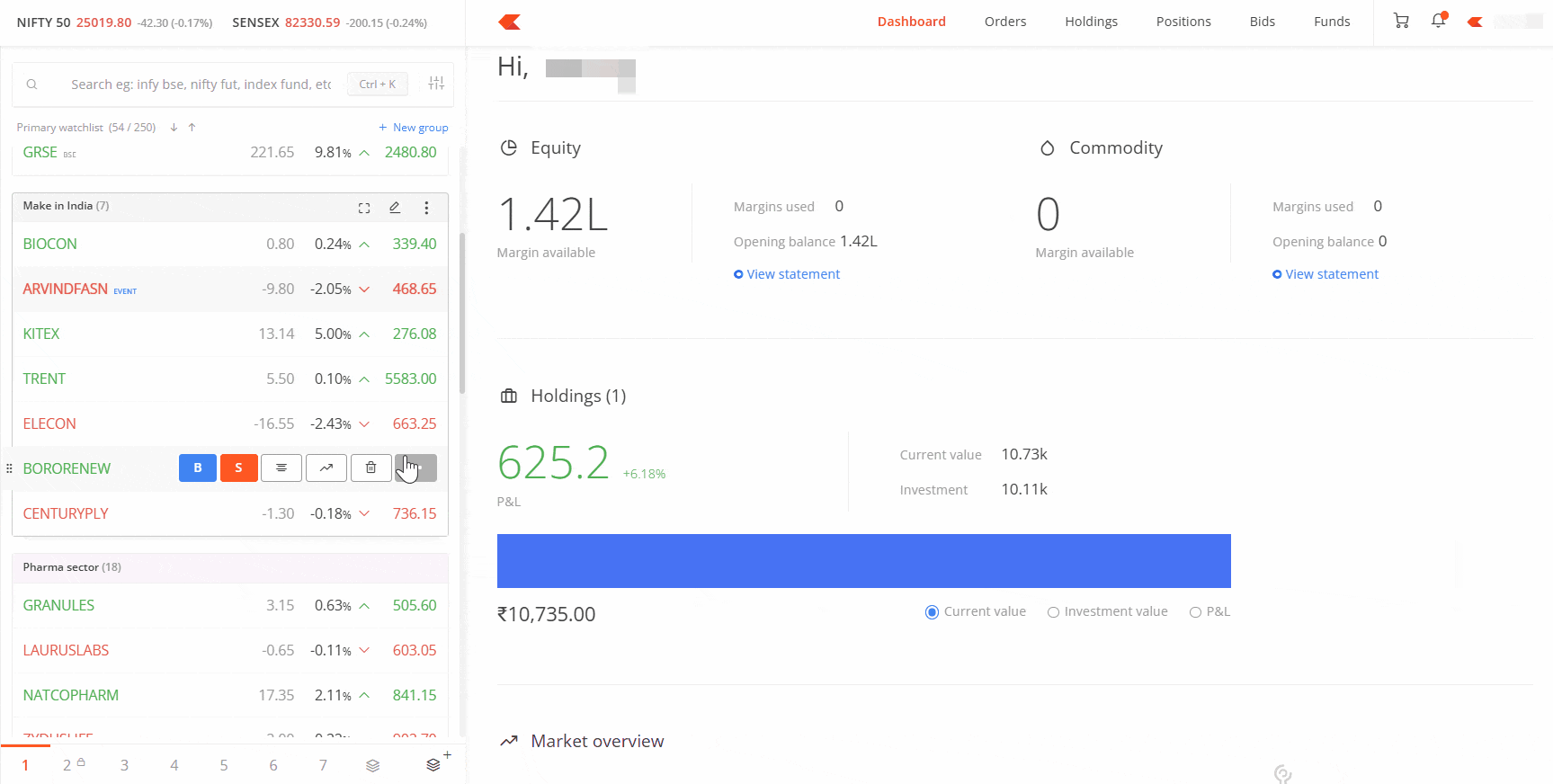Open the shopping cart basket icon
This screenshot has width=1553, height=784.
(x=1401, y=21)
